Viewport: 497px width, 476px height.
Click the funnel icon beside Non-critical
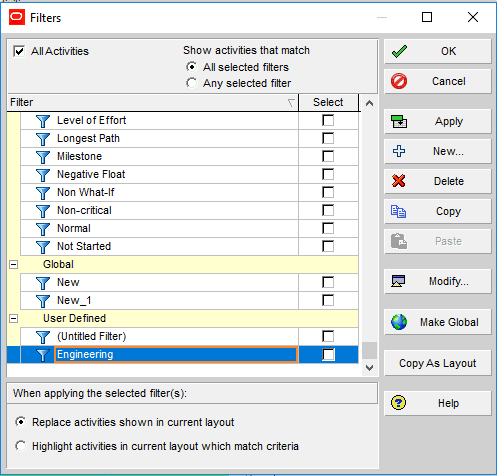click(x=43, y=211)
